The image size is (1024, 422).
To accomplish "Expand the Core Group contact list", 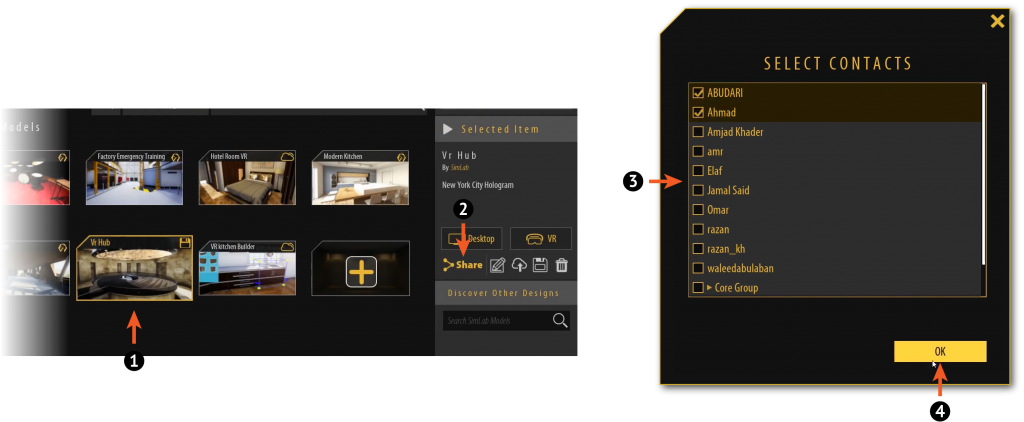I will [710, 288].
